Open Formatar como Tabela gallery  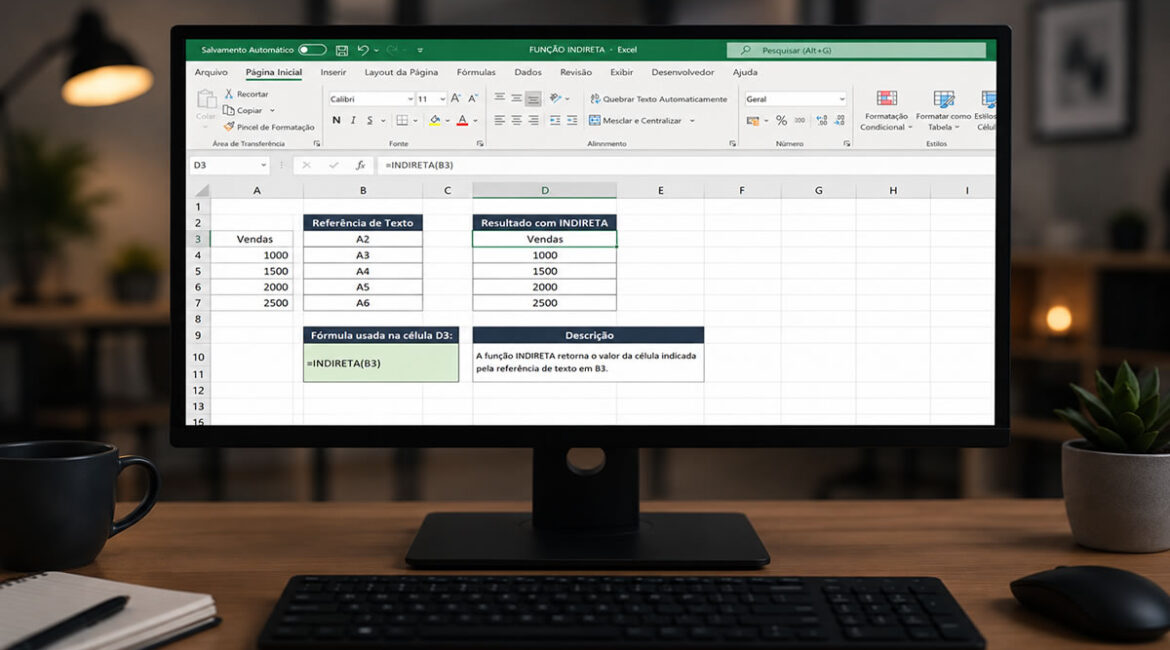[x=943, y=110]
